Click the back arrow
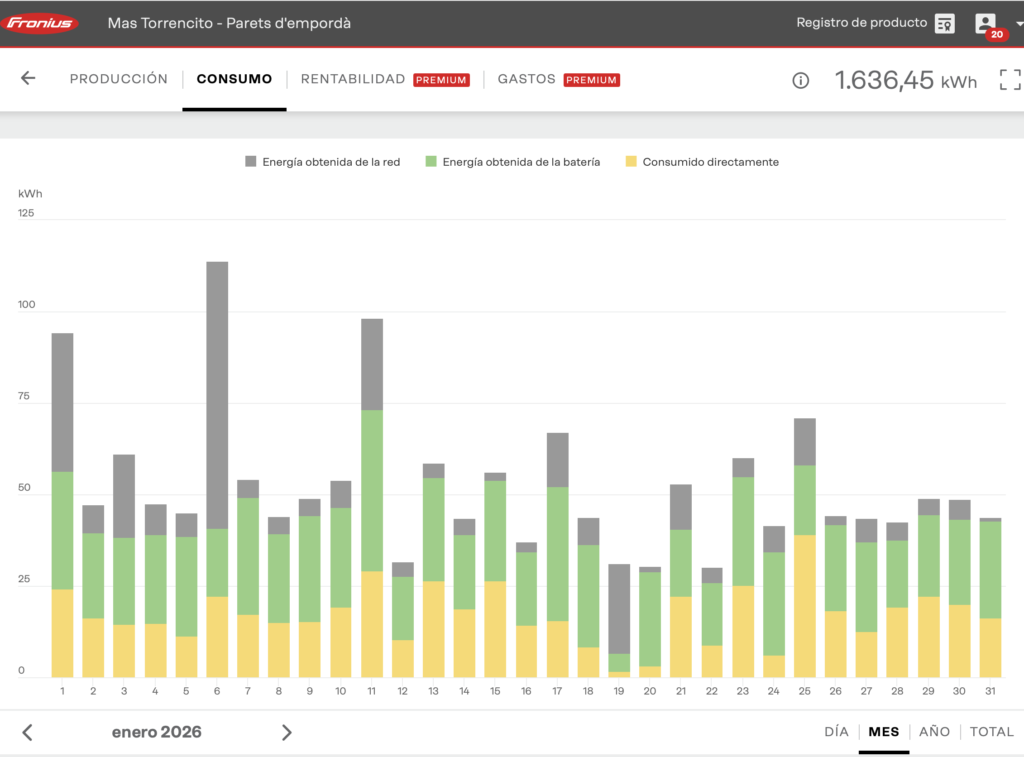This screenshot has height=757, width=1024. (28, 79)
